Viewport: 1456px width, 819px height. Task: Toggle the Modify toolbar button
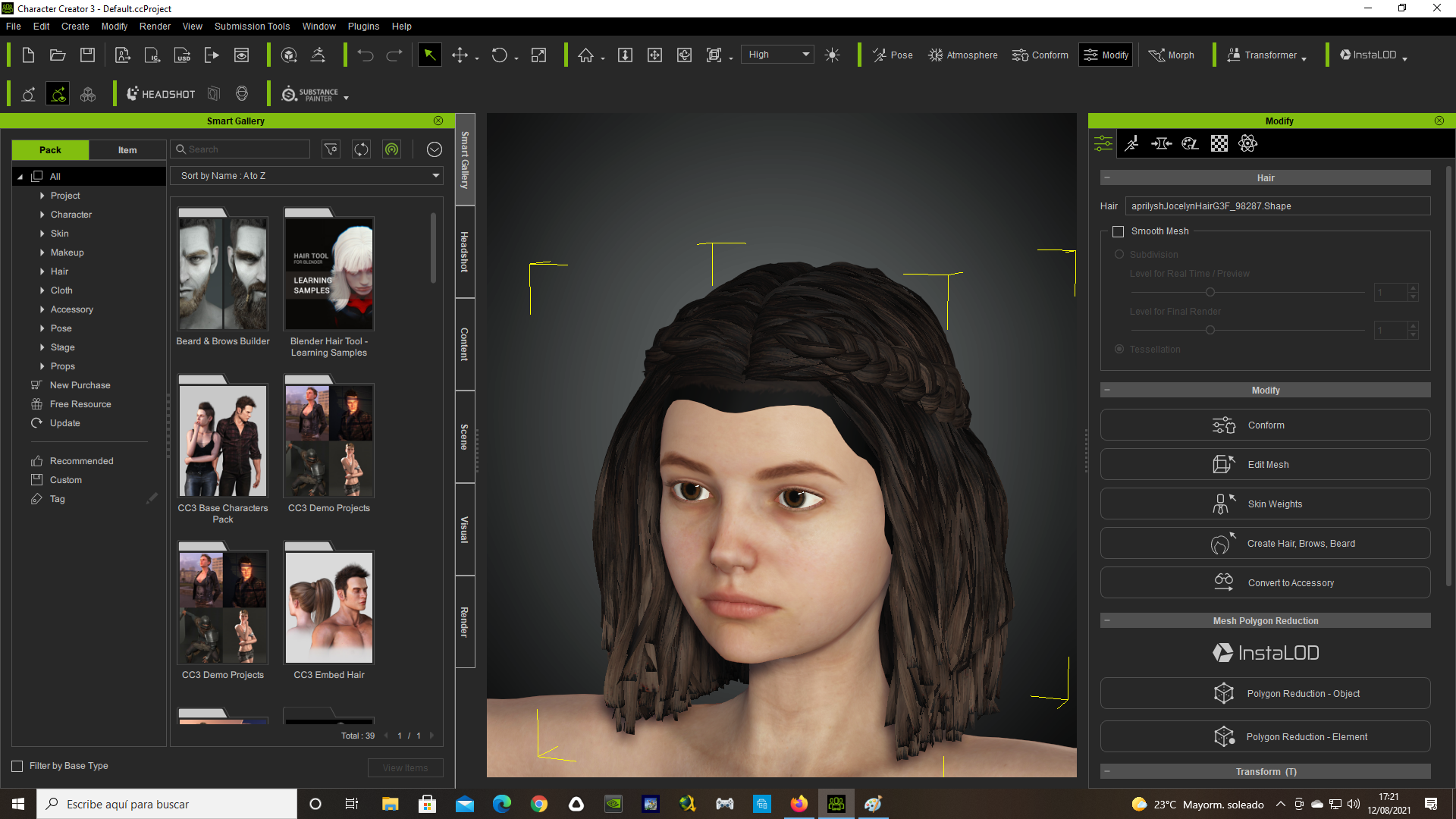pos(1106,55)
